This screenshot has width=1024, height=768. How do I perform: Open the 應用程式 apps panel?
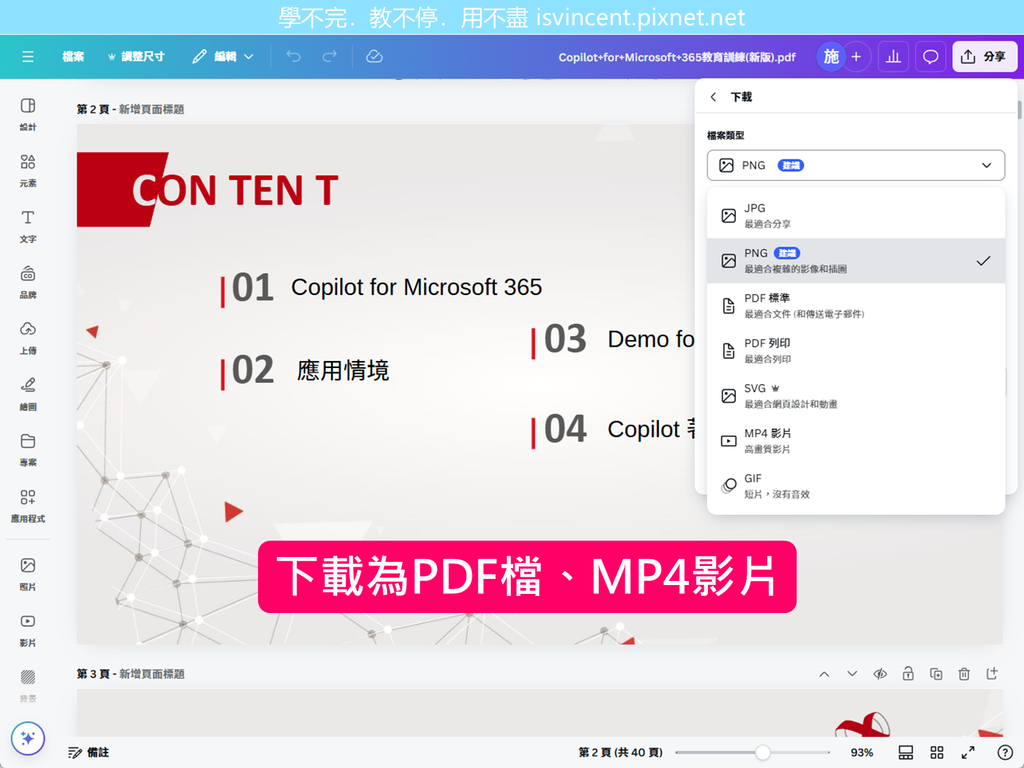click(28, 505)
